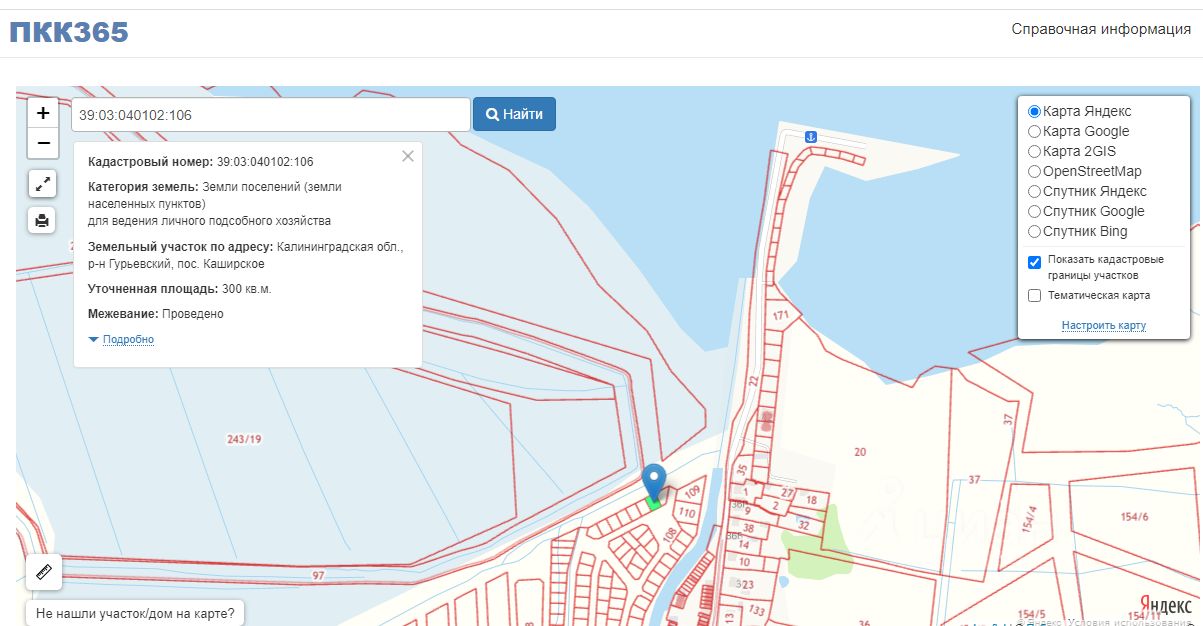Click parcel 20 on the map
Viewport: 1203px width, 626px height.
[860, 452]
